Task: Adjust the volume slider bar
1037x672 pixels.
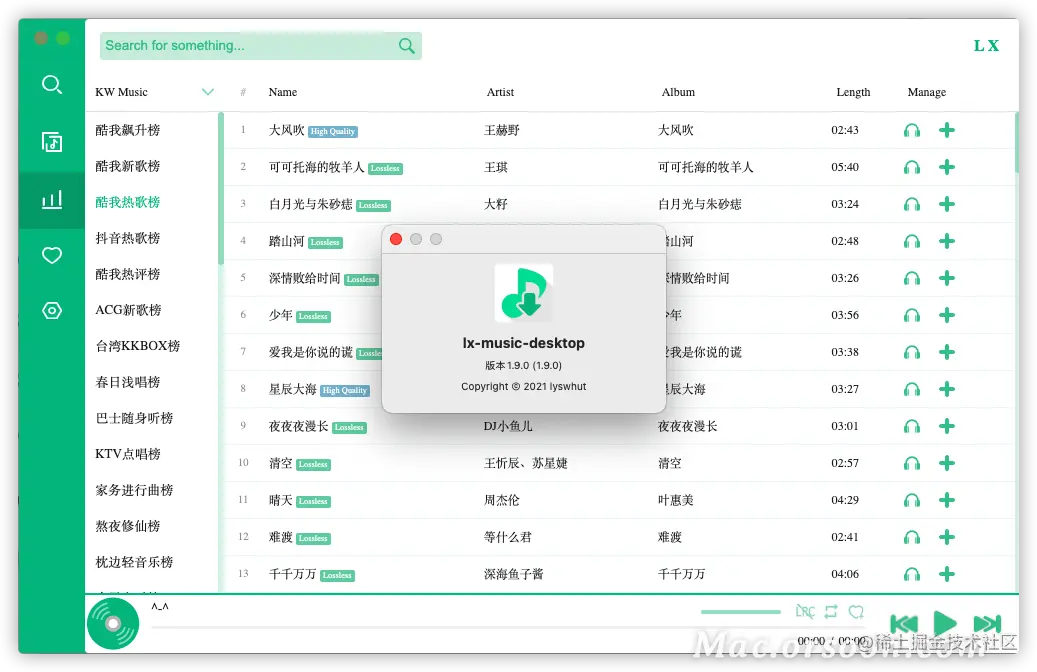Action: click(x=741, y=612)
